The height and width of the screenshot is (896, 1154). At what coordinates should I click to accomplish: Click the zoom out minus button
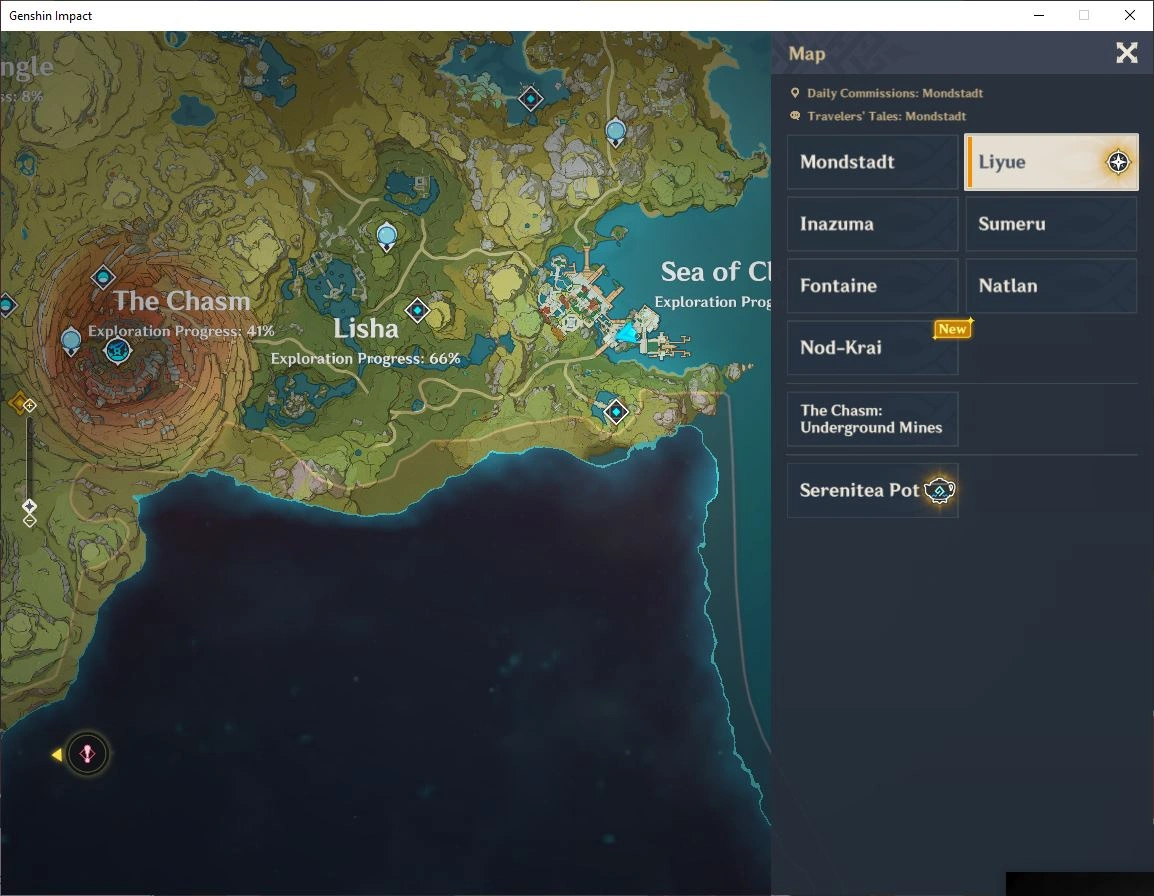pyautogui.click(x=29, y=521)
